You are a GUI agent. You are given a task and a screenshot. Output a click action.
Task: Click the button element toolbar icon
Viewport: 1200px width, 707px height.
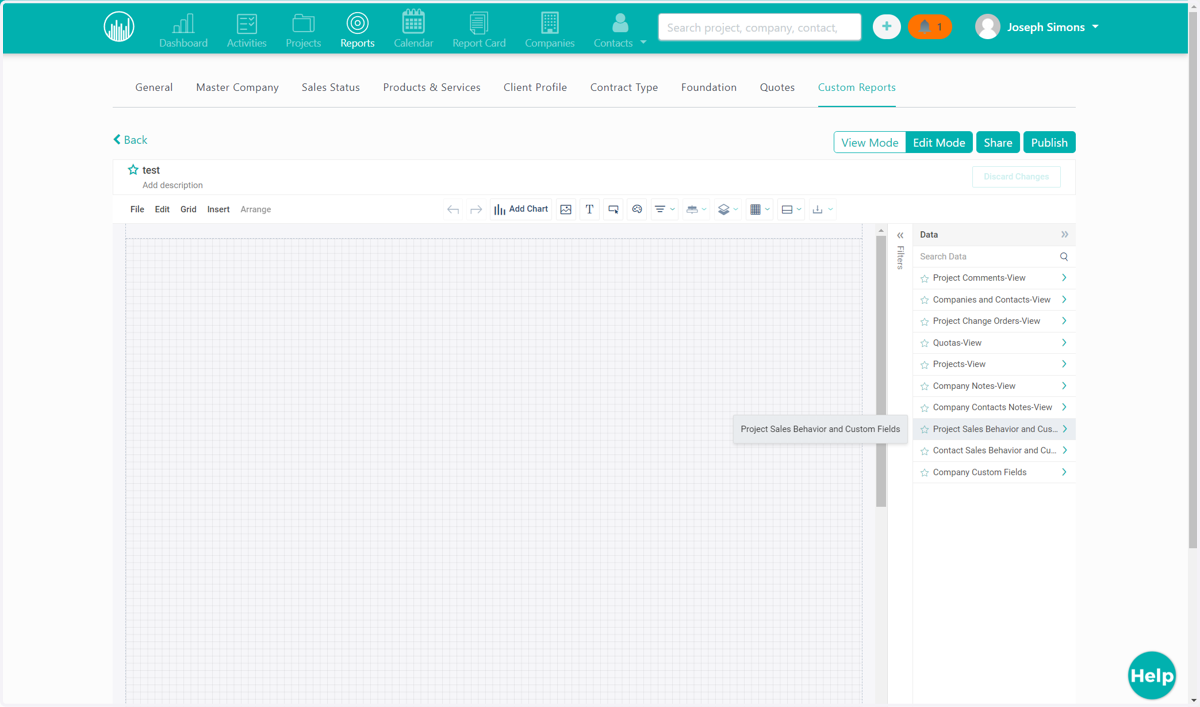coord(613,209)
